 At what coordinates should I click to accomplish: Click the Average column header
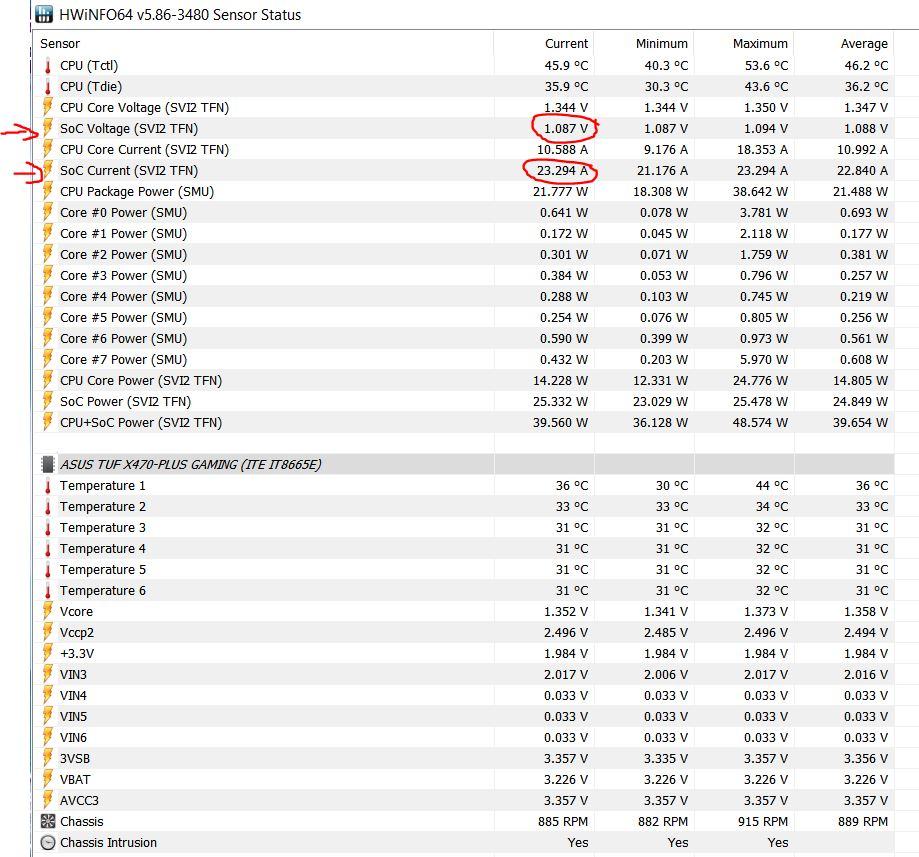tap(864, 44)
